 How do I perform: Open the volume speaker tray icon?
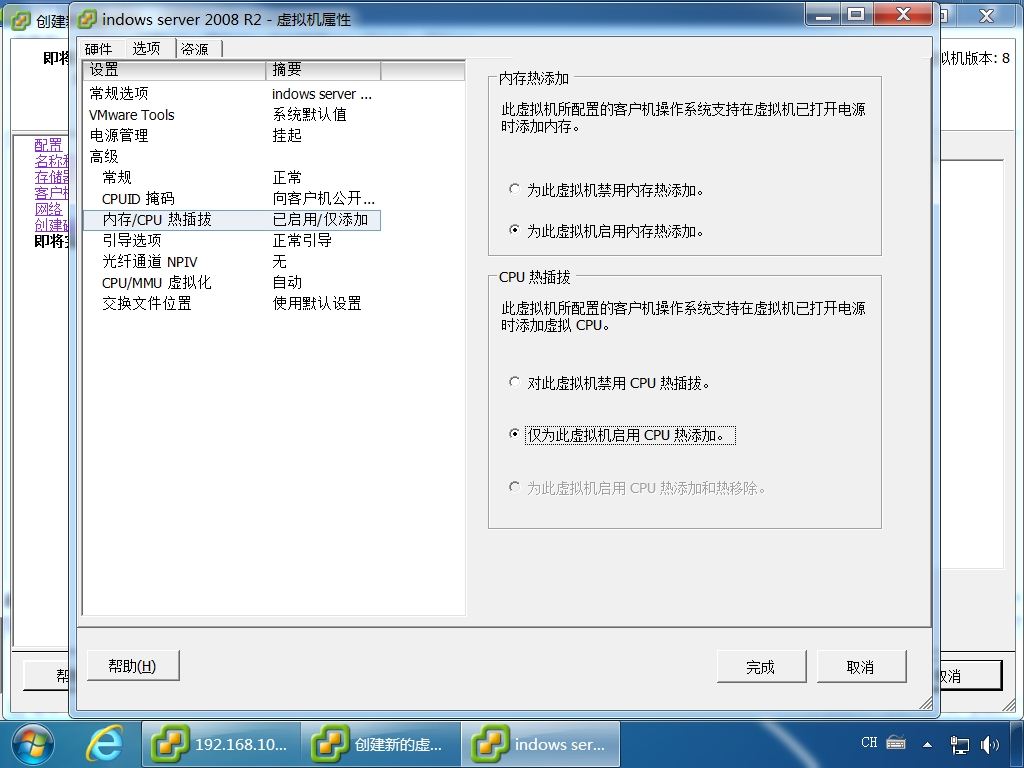click(x=990, y=744)
